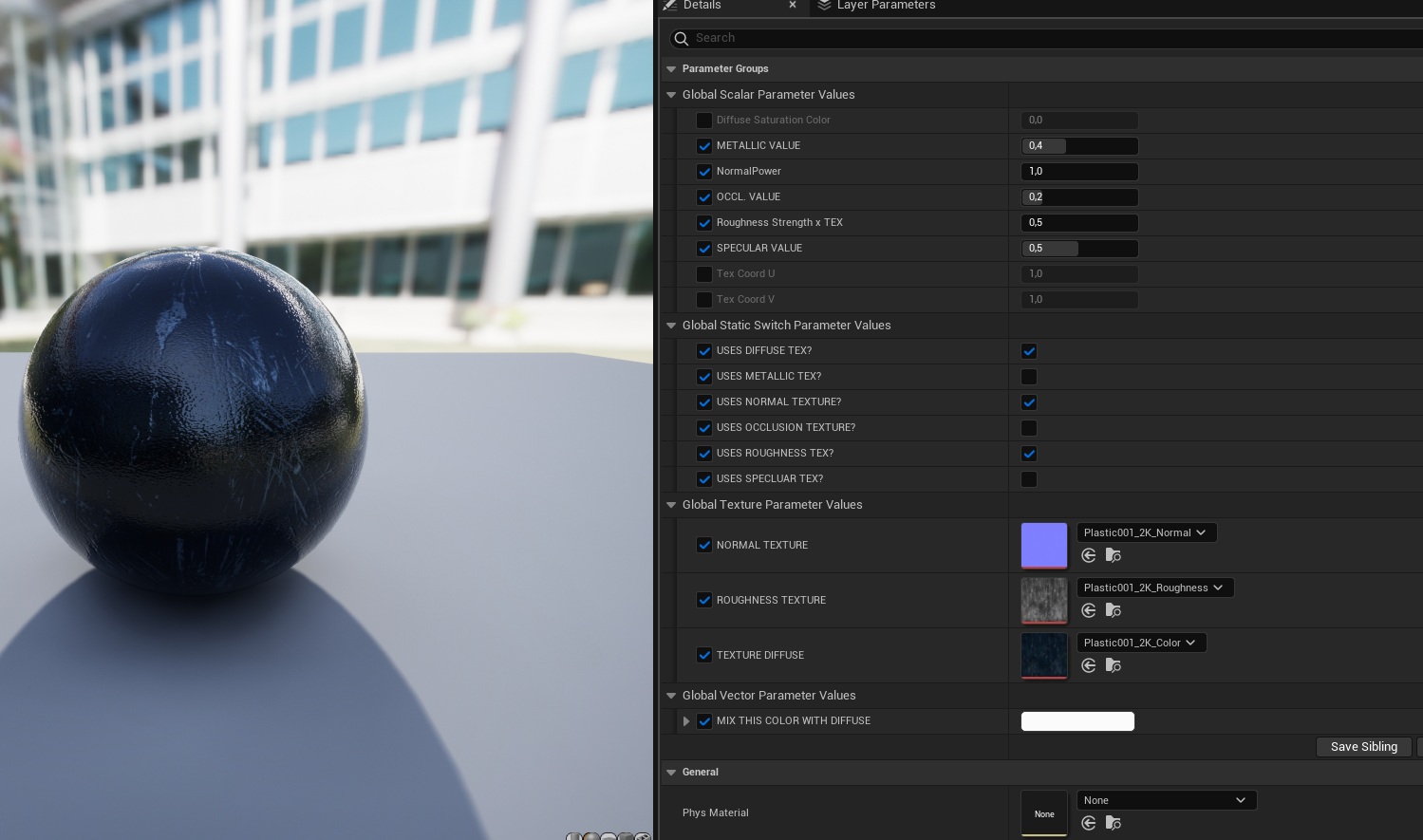1423x840 pixels.
Task: Browse to Plastic001_2K_Roughness in Content Browser
Action: click(x=1114, y=610)
